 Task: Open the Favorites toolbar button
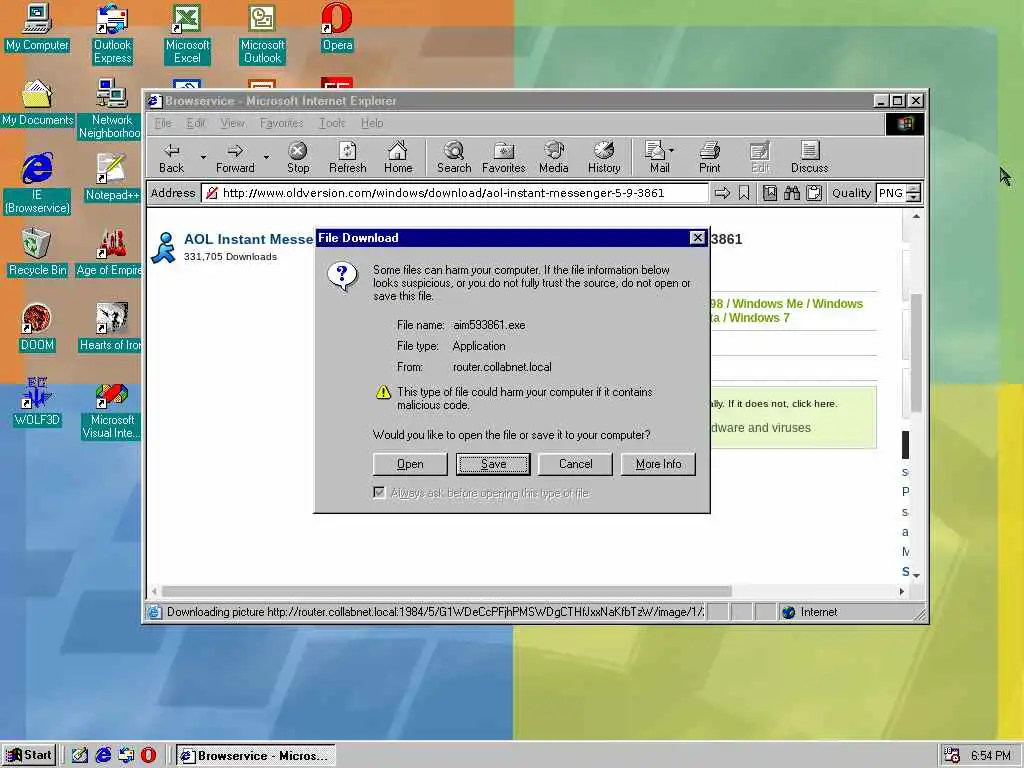pos(504,157)
